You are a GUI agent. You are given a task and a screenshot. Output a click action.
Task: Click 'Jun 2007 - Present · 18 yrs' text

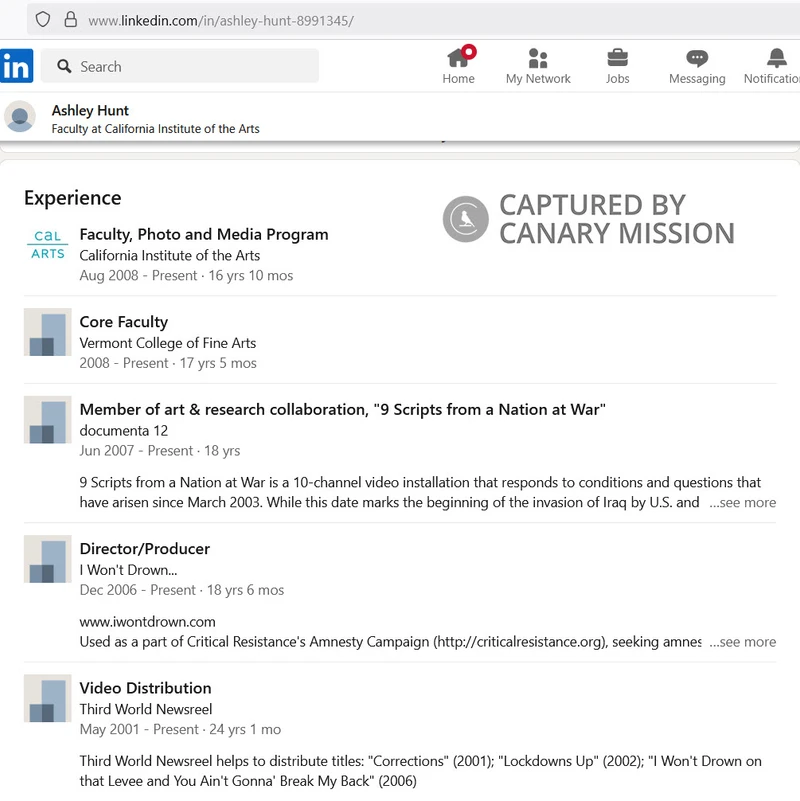pyautogui.click(x=159, y=451)
